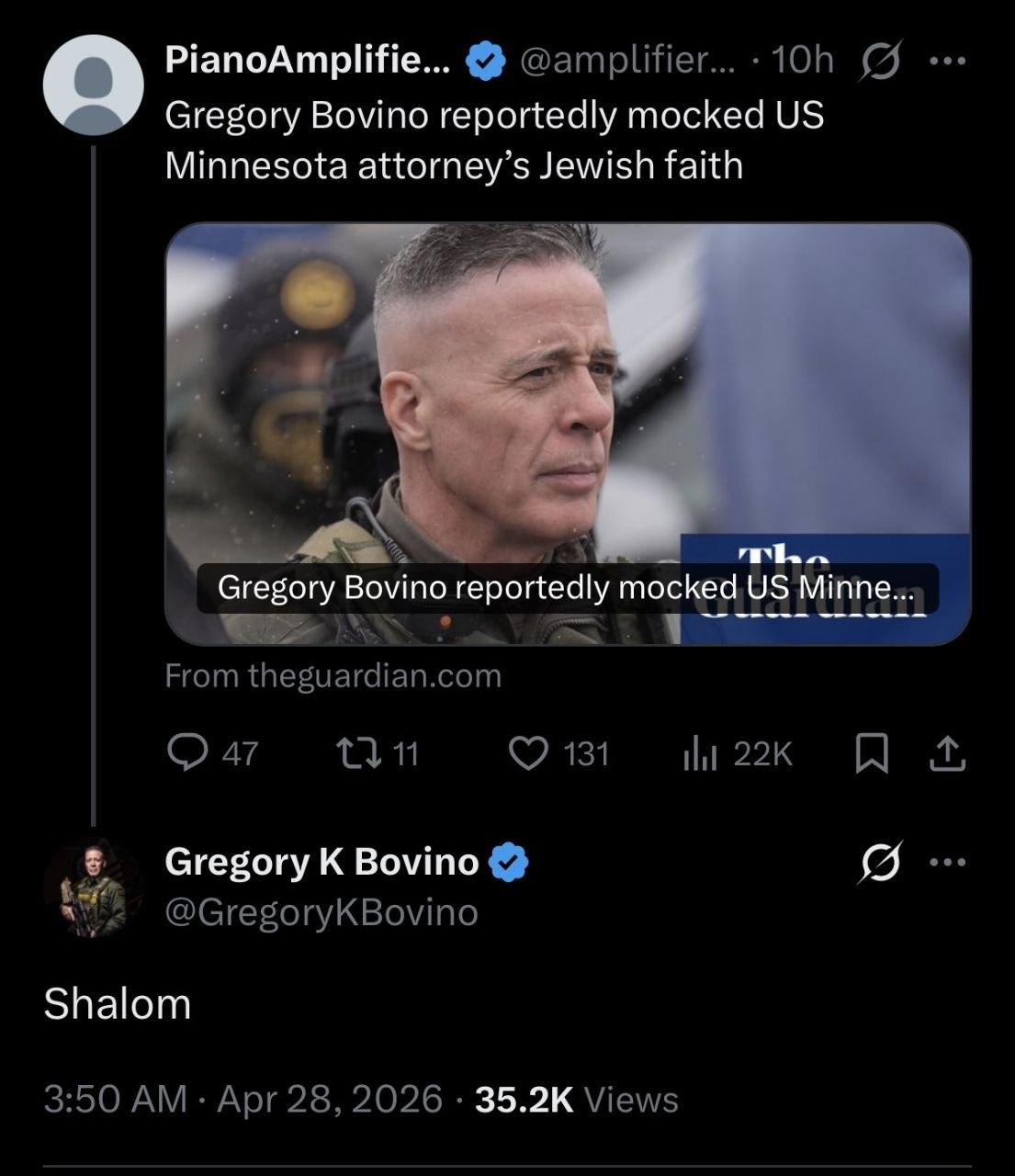This screenshot has width=1015, height=1176.
Task: View analytics showing 22K views
Action: (x=698, y=753)
